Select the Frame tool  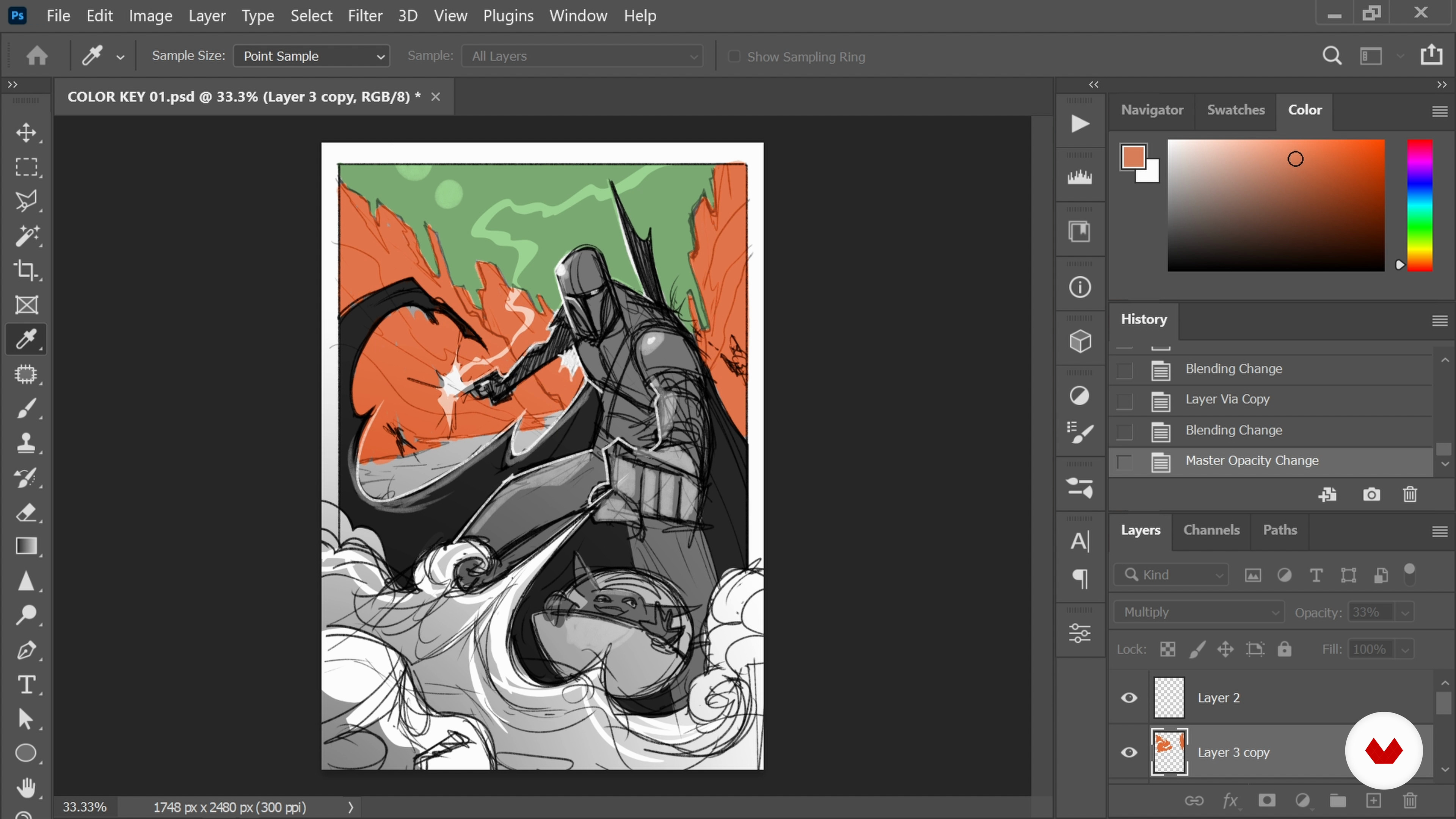[x=26, y=304]
